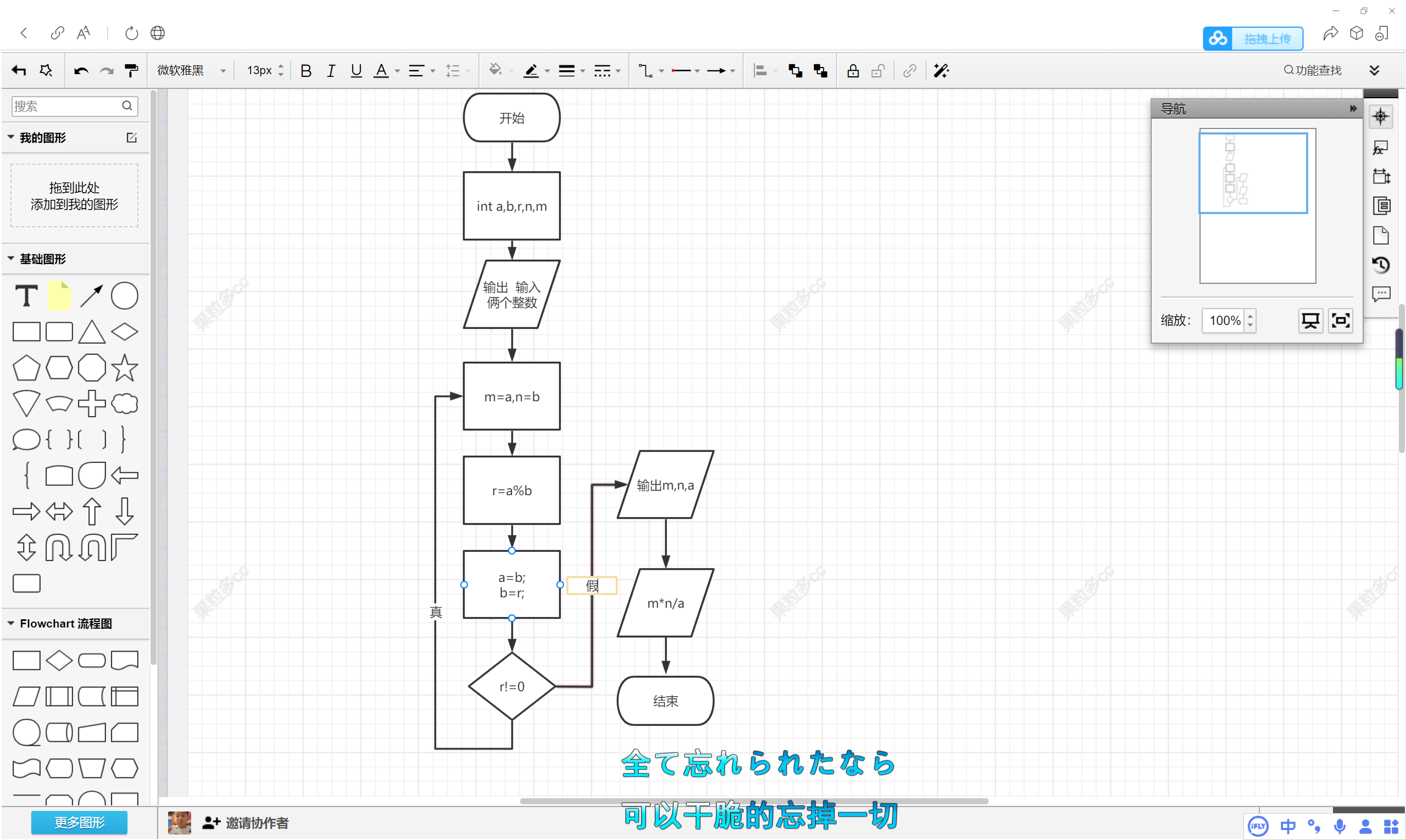Open the comments panel from the right sidebar
The width and height of the screenshot is (1406, 840).
1381,294
